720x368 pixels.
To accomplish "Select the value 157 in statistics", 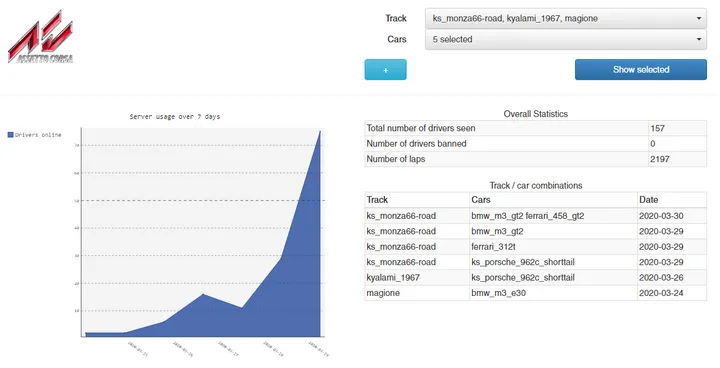I will click(x=677, y=128).
